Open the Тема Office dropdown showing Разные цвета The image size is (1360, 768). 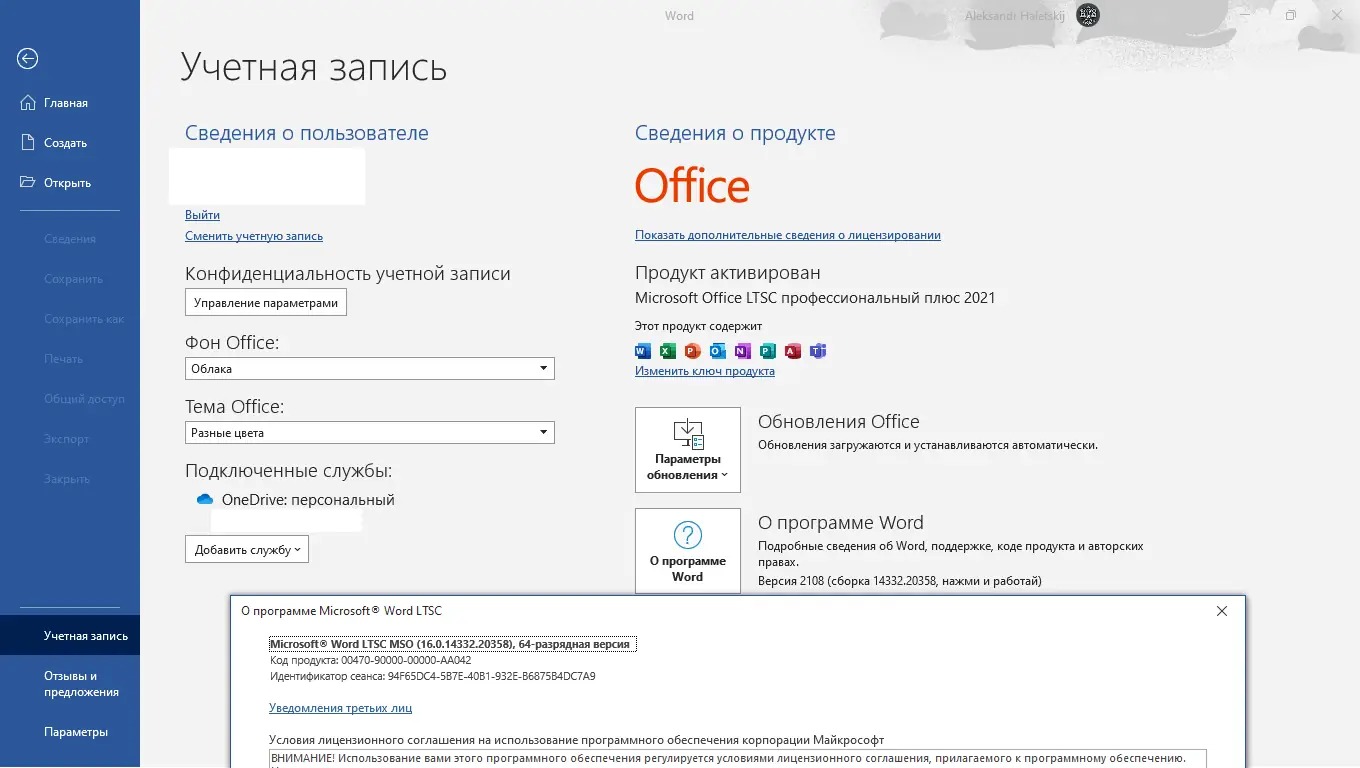369,432
